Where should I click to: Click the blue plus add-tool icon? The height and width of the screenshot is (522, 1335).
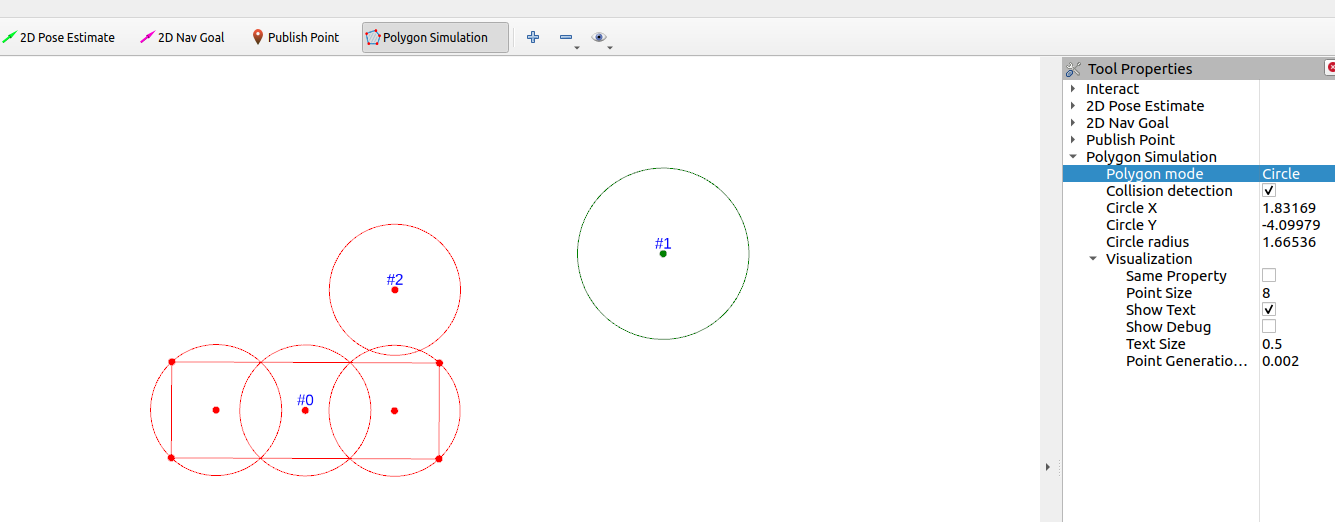tap(533, 37)
